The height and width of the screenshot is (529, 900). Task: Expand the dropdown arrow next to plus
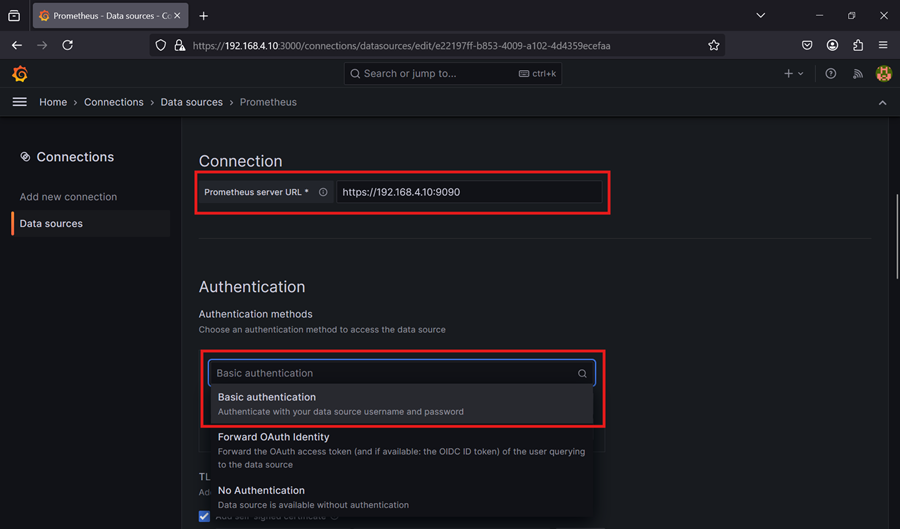pyautogui.click(x=801, y=73)
